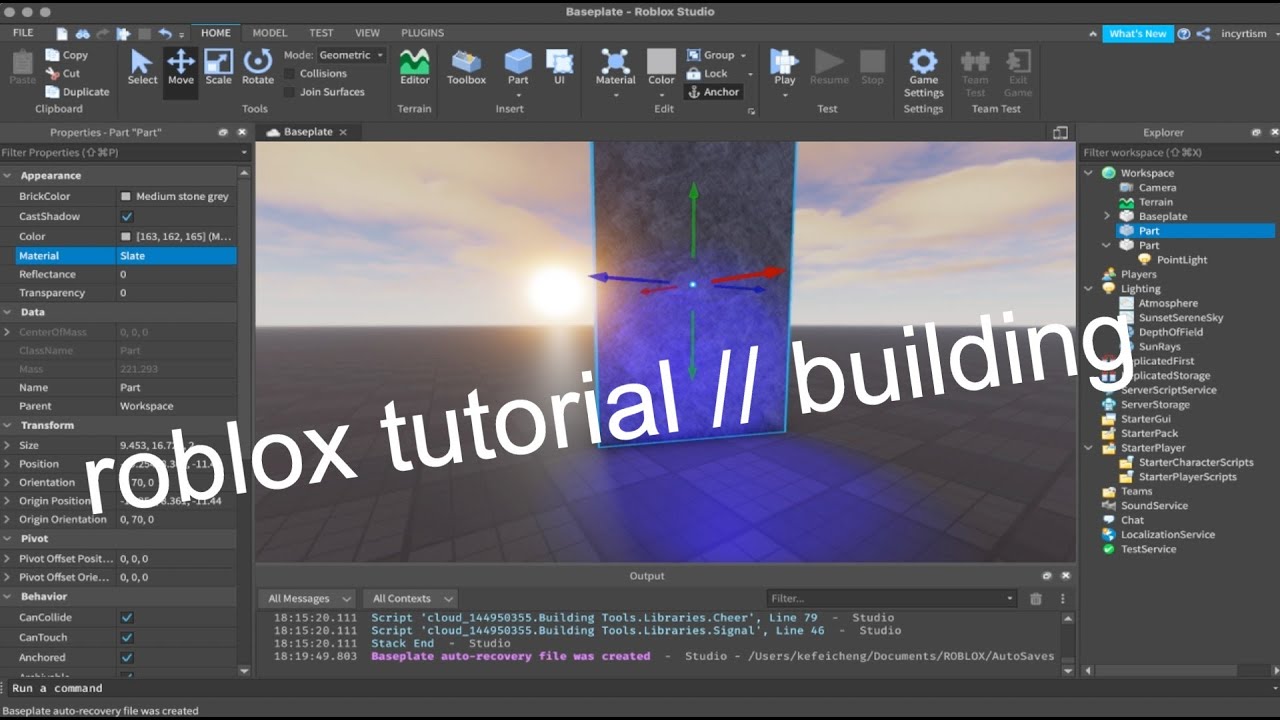
Task: Click the Run a command bar
Action: coord(640,688)
